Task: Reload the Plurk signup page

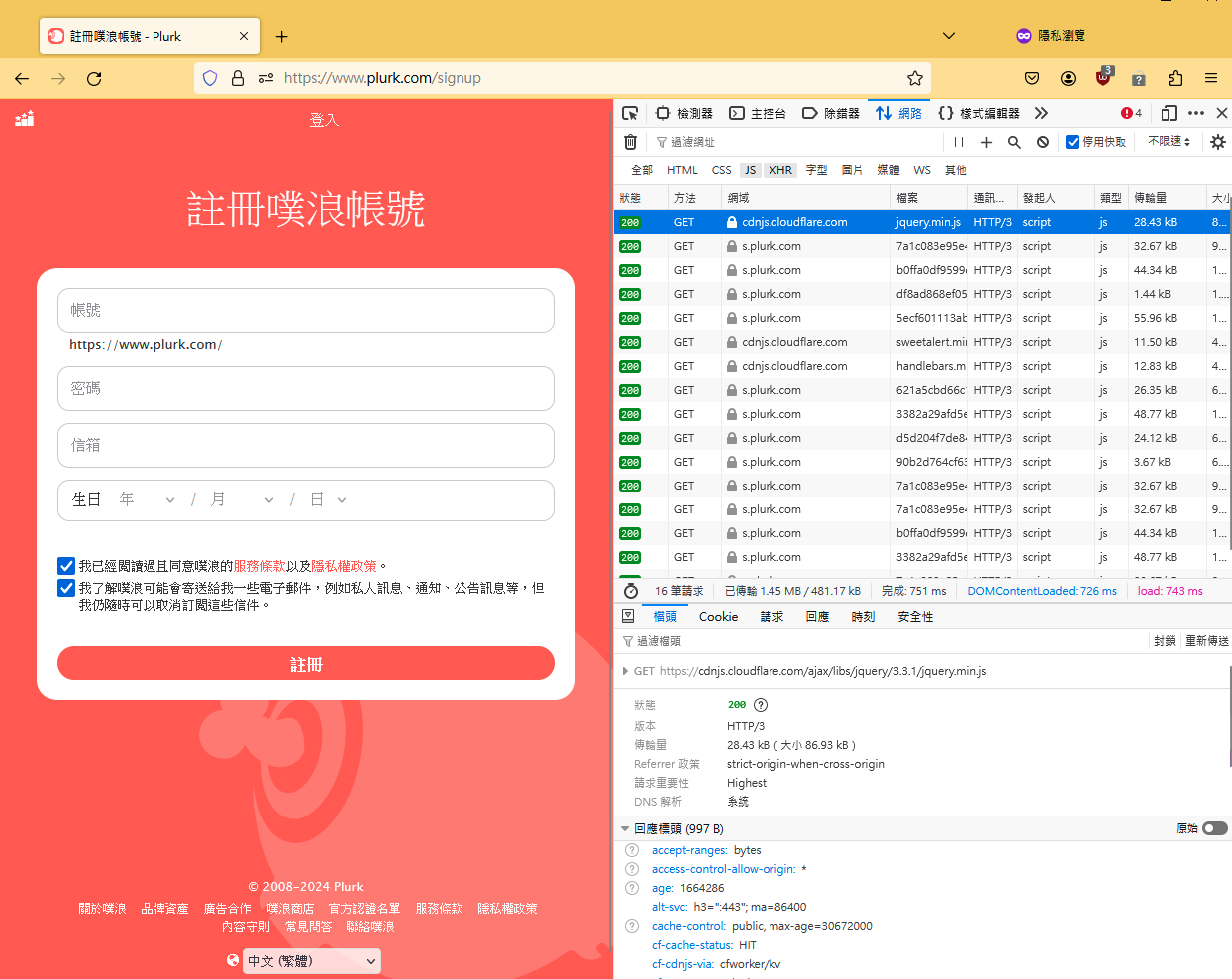Action: click(x=94, y=78)
